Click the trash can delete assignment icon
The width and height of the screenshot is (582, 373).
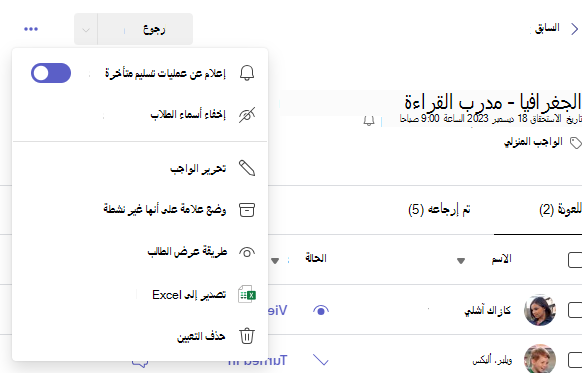pyautogui.click(x=247, y=336)
